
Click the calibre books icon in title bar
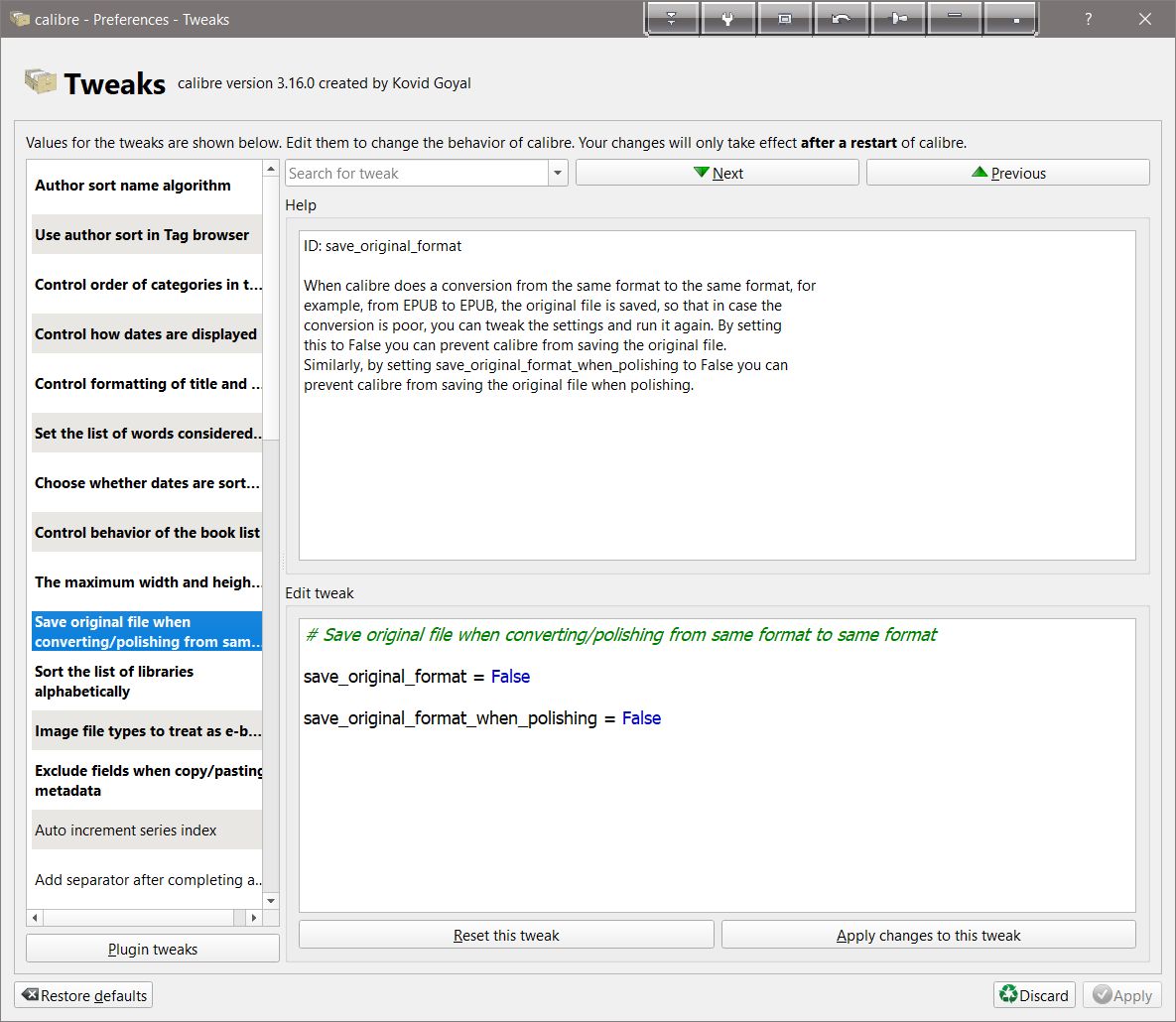click(20, 19)
